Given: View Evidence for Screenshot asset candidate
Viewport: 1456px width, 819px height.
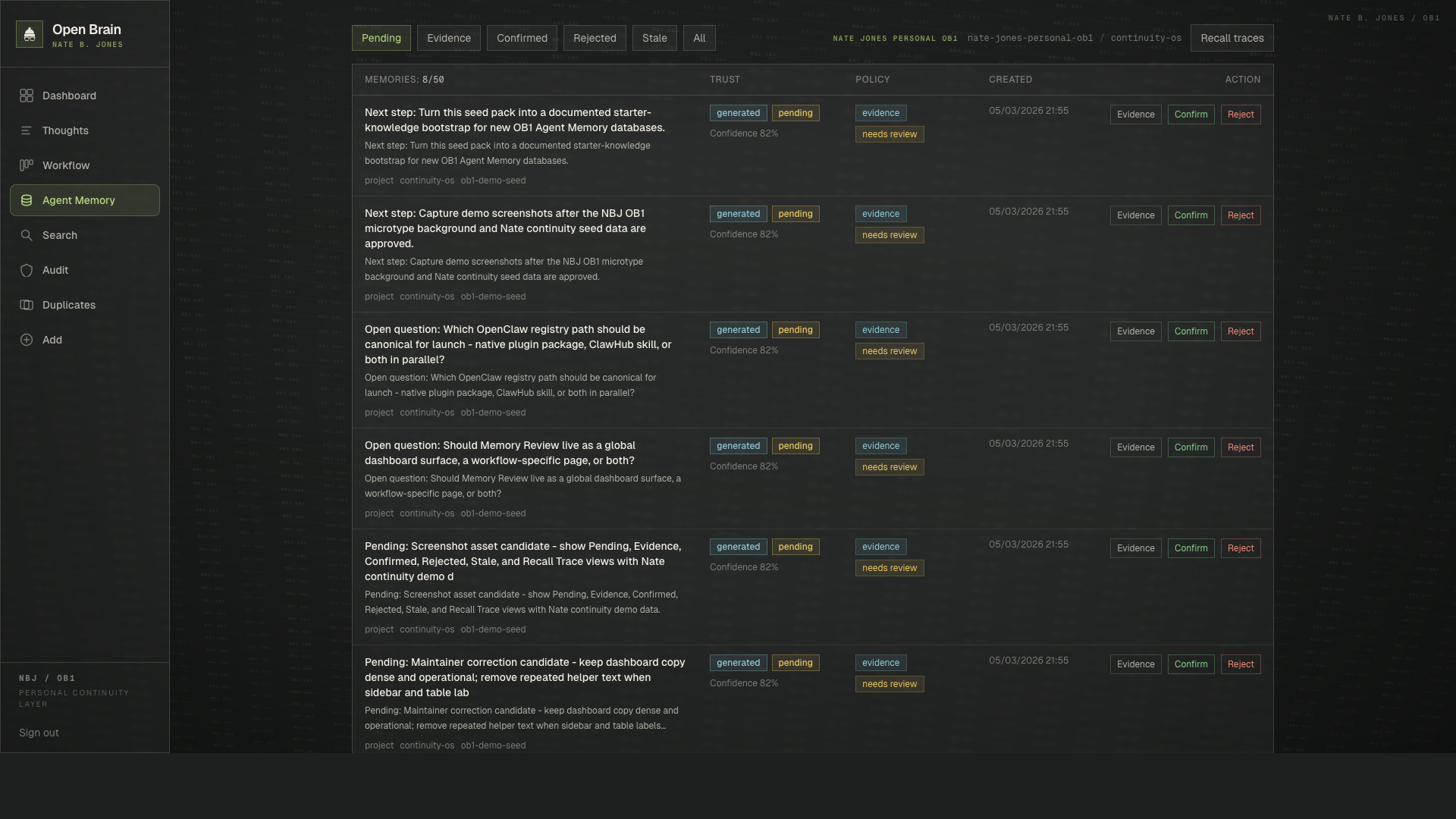Looking at the screenshot, I should [1135, 548].
